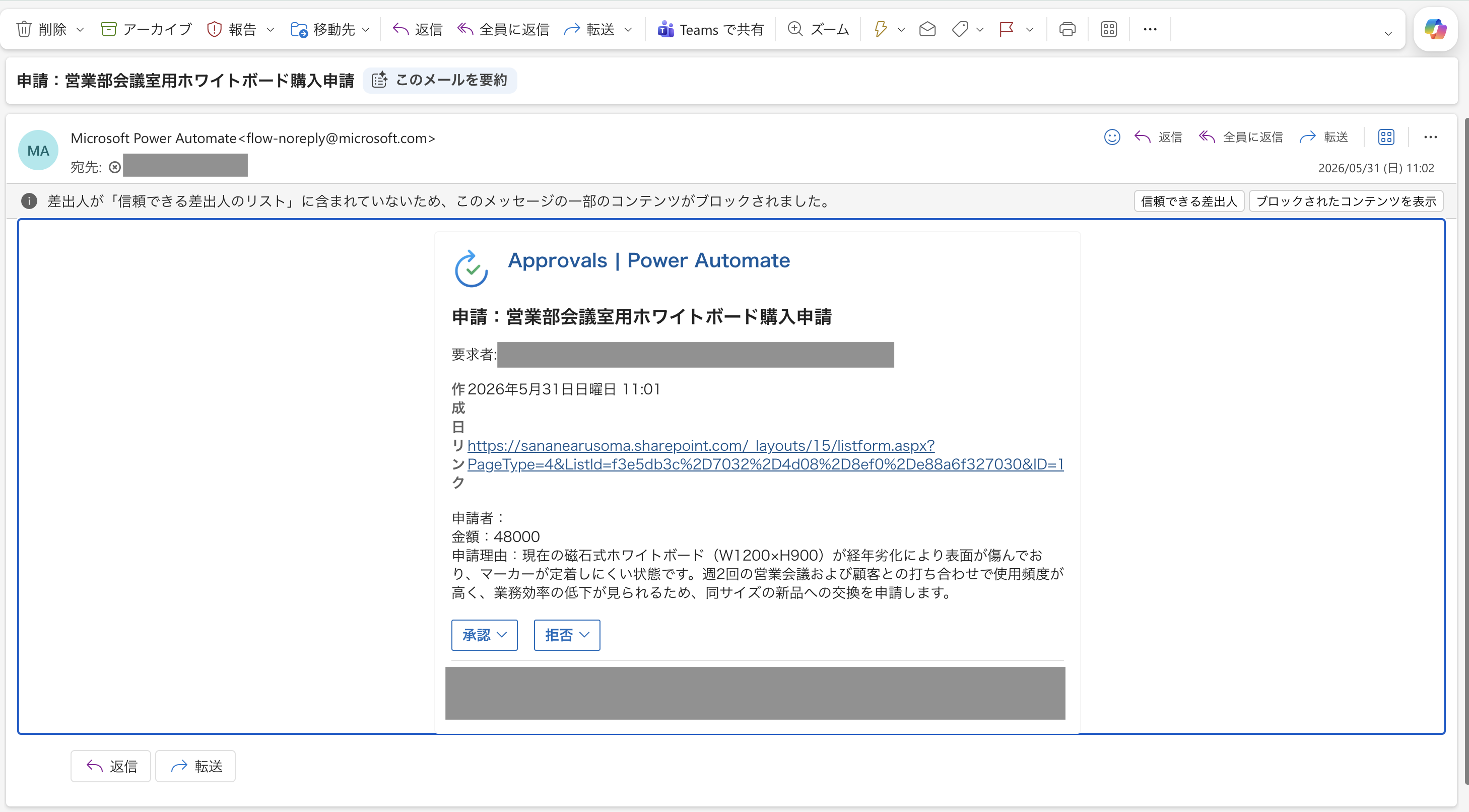Click the Move to (移動先) folder icon

(x=299, y=29)
